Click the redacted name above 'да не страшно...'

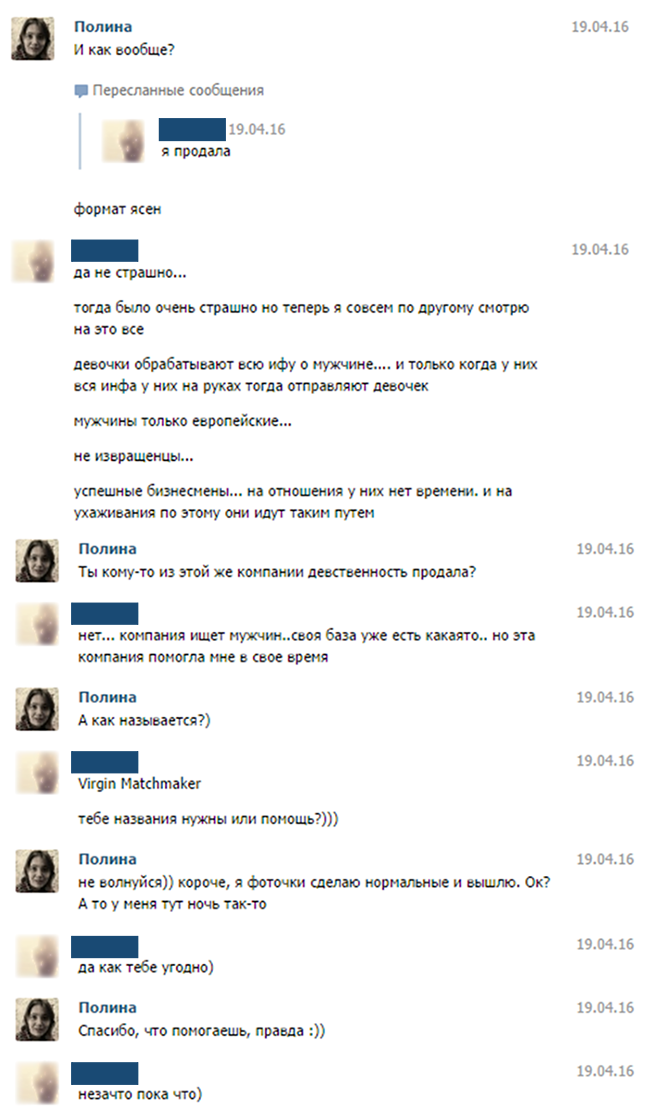[x=105, y=251]
